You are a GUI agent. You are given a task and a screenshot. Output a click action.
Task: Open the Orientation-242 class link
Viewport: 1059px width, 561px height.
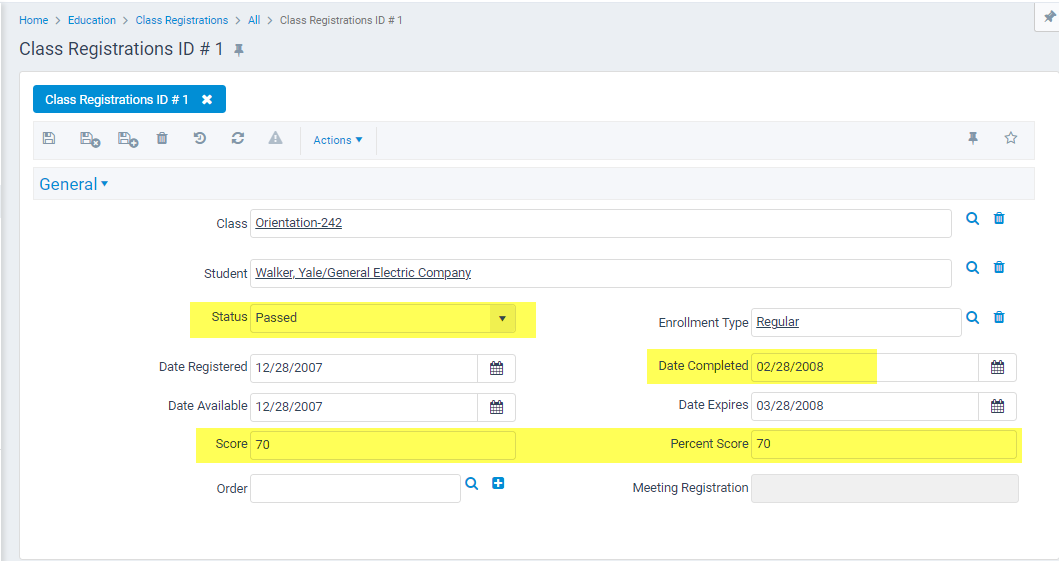299,223
